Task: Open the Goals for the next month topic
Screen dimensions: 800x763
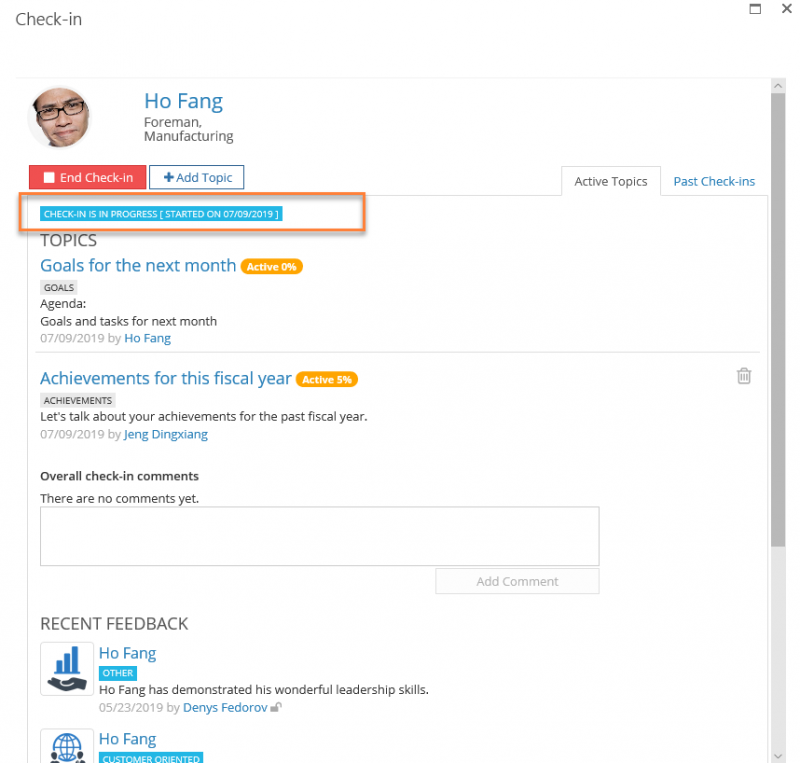Action: [137, 265]
